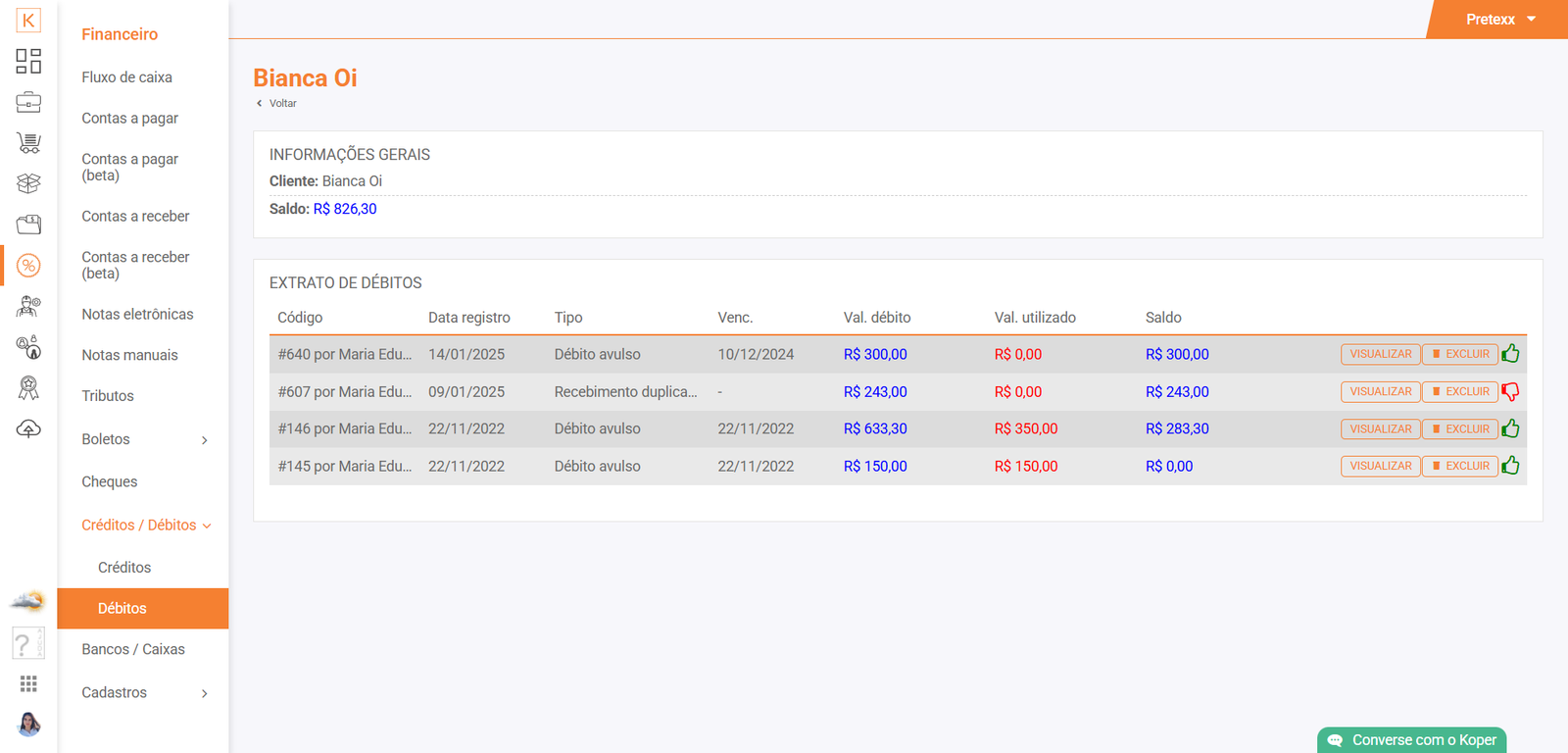Screen dimensions: 1568x753
Task: Open the Pretexx account dropdown
Action: 1499,20
